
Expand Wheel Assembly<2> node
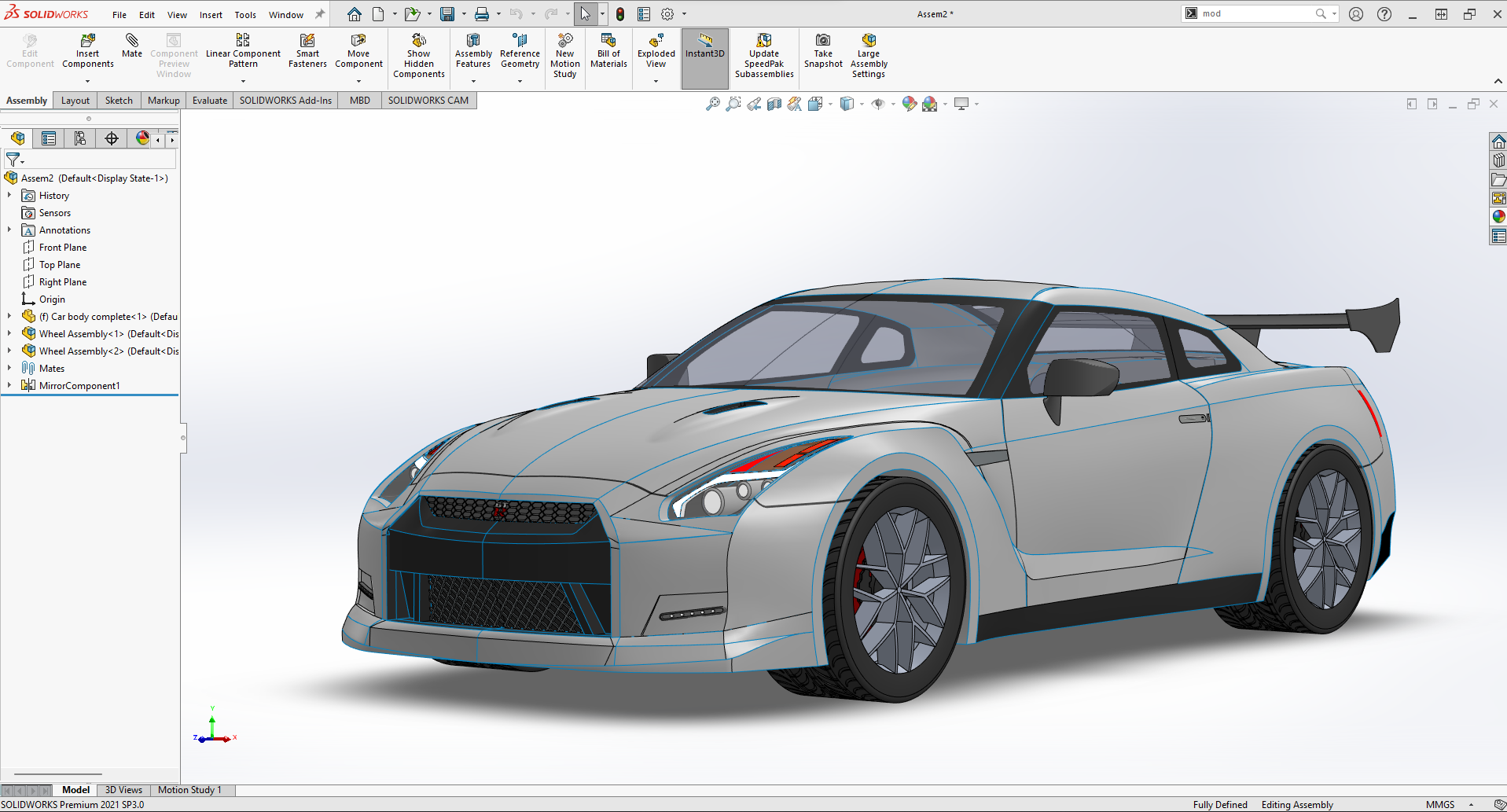tap(9, 351)
